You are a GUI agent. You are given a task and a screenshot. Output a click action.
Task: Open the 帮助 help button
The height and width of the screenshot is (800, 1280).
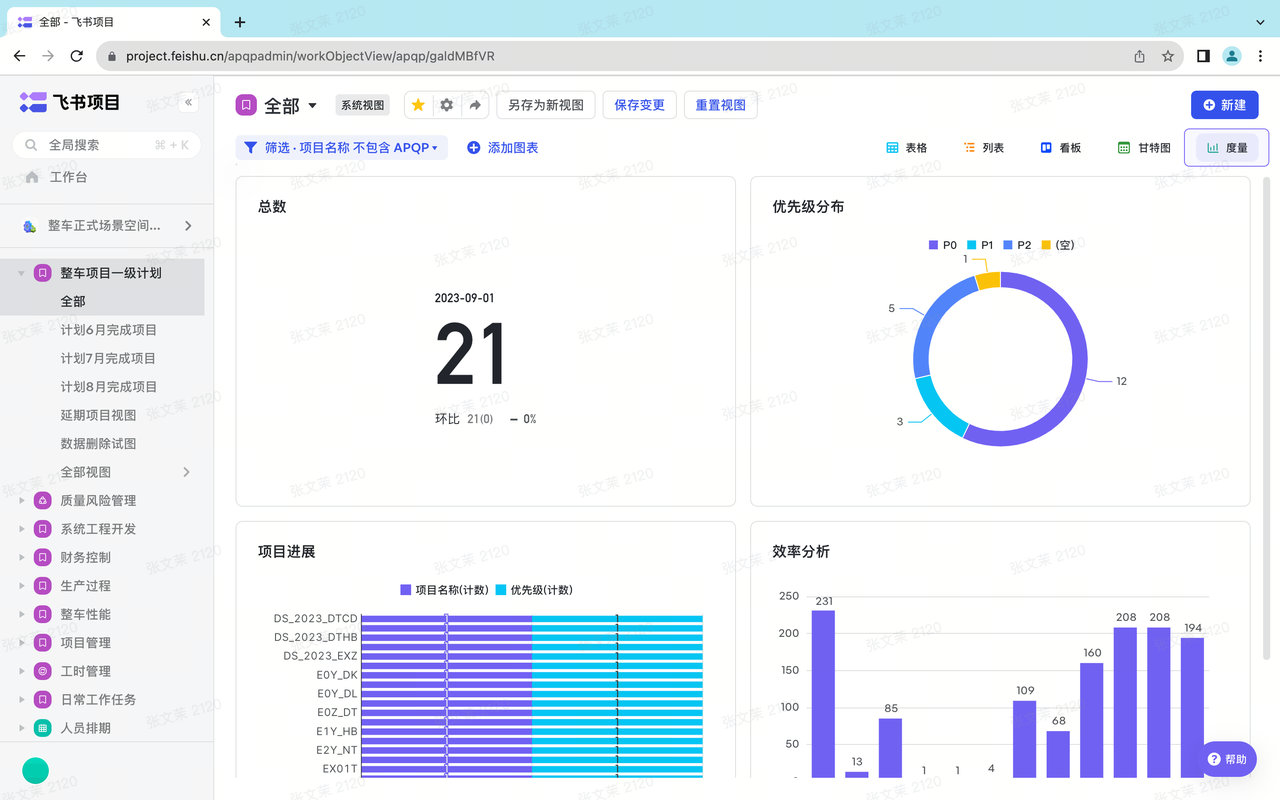[x=1227, y=760]
